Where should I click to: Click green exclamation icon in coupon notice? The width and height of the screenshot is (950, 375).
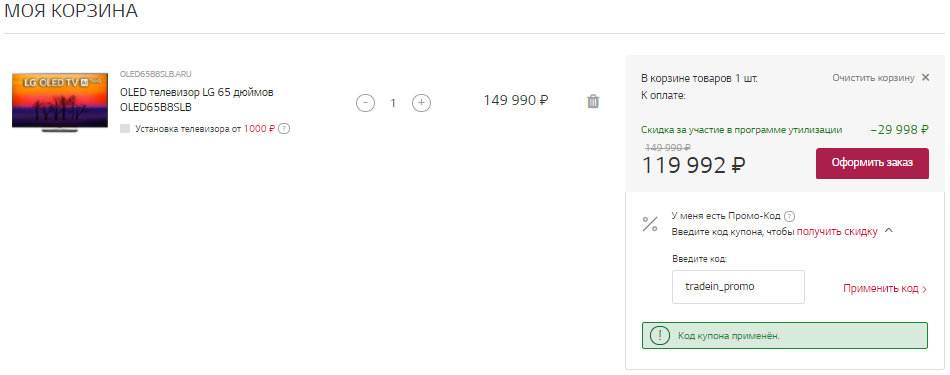tap(660, 336)
